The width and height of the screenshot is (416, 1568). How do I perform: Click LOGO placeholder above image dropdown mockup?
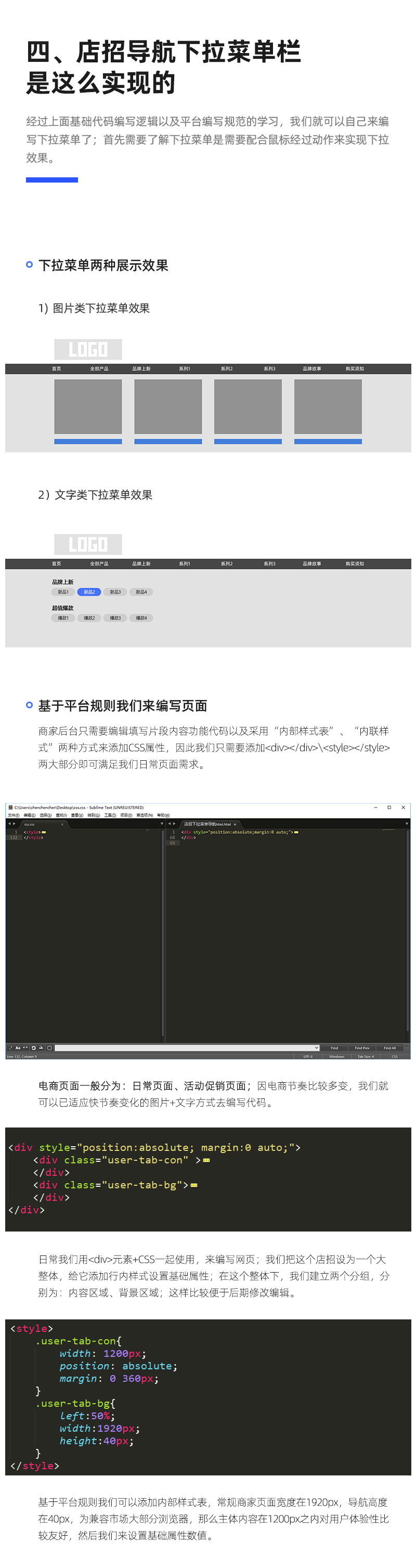click(x=88, y=349)
